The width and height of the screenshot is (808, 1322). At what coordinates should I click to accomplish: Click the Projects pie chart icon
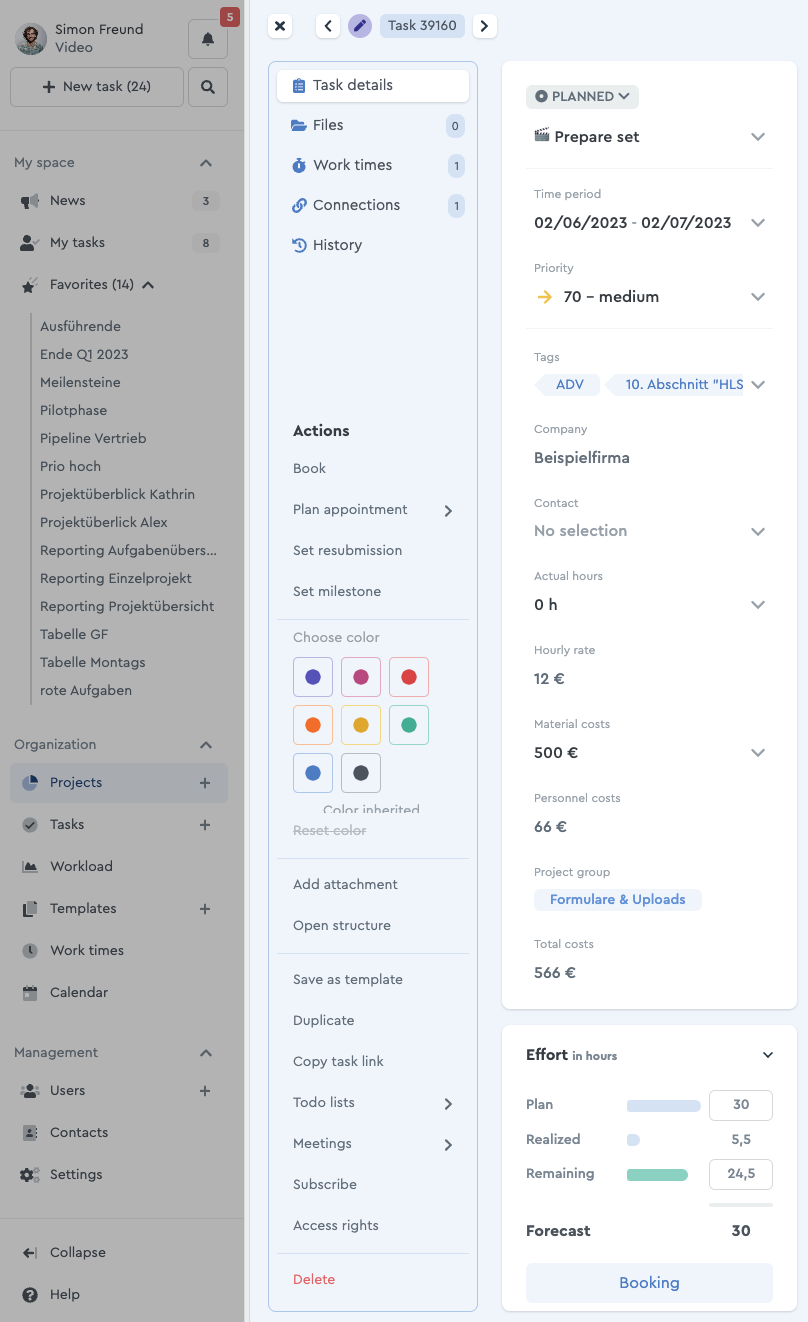pyautogui.click(x=30, y=783)
